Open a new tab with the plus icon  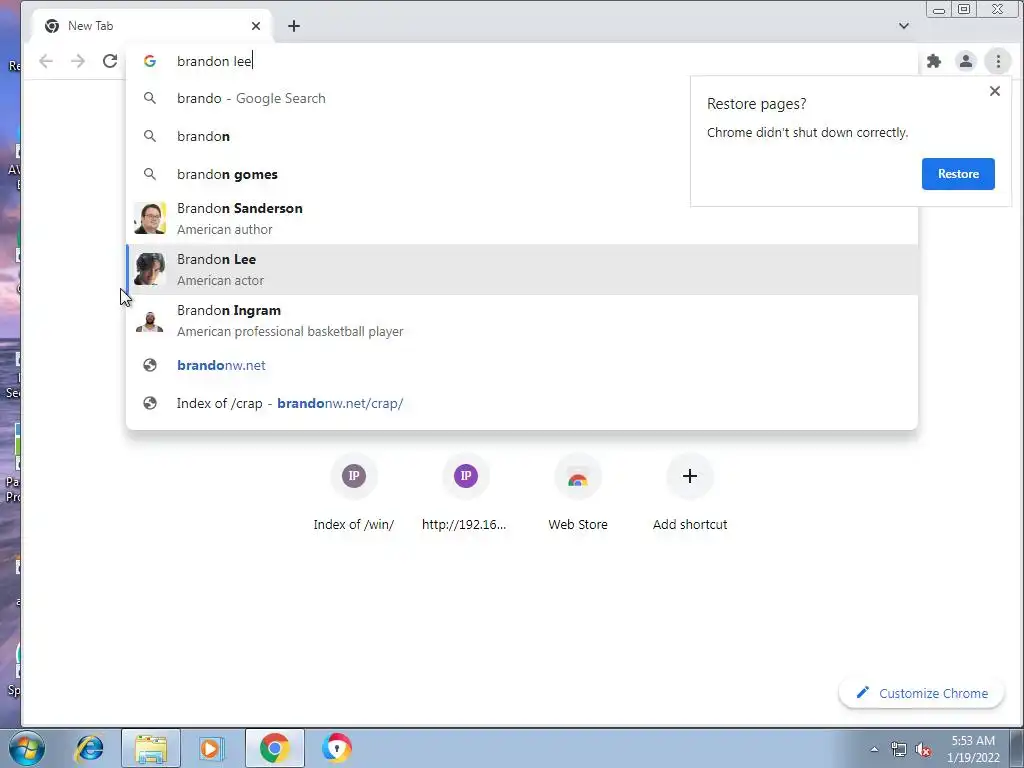pos(294,26)
